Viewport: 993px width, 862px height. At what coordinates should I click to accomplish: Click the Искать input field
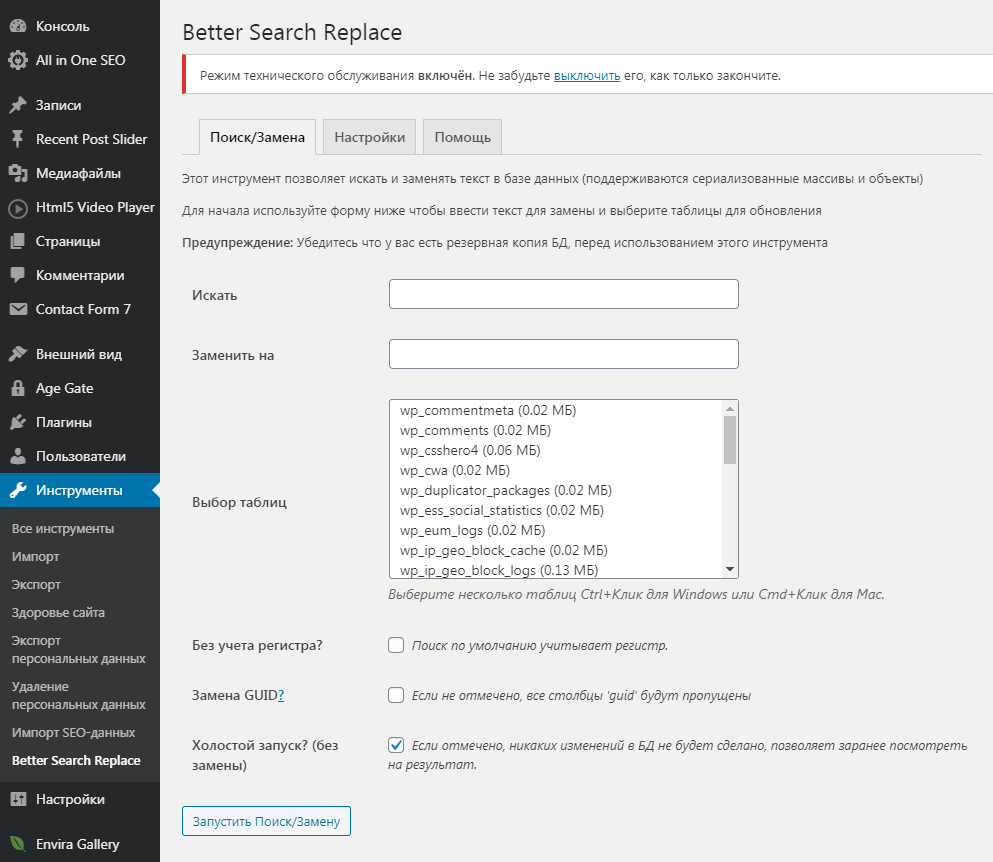click(564, 294)
